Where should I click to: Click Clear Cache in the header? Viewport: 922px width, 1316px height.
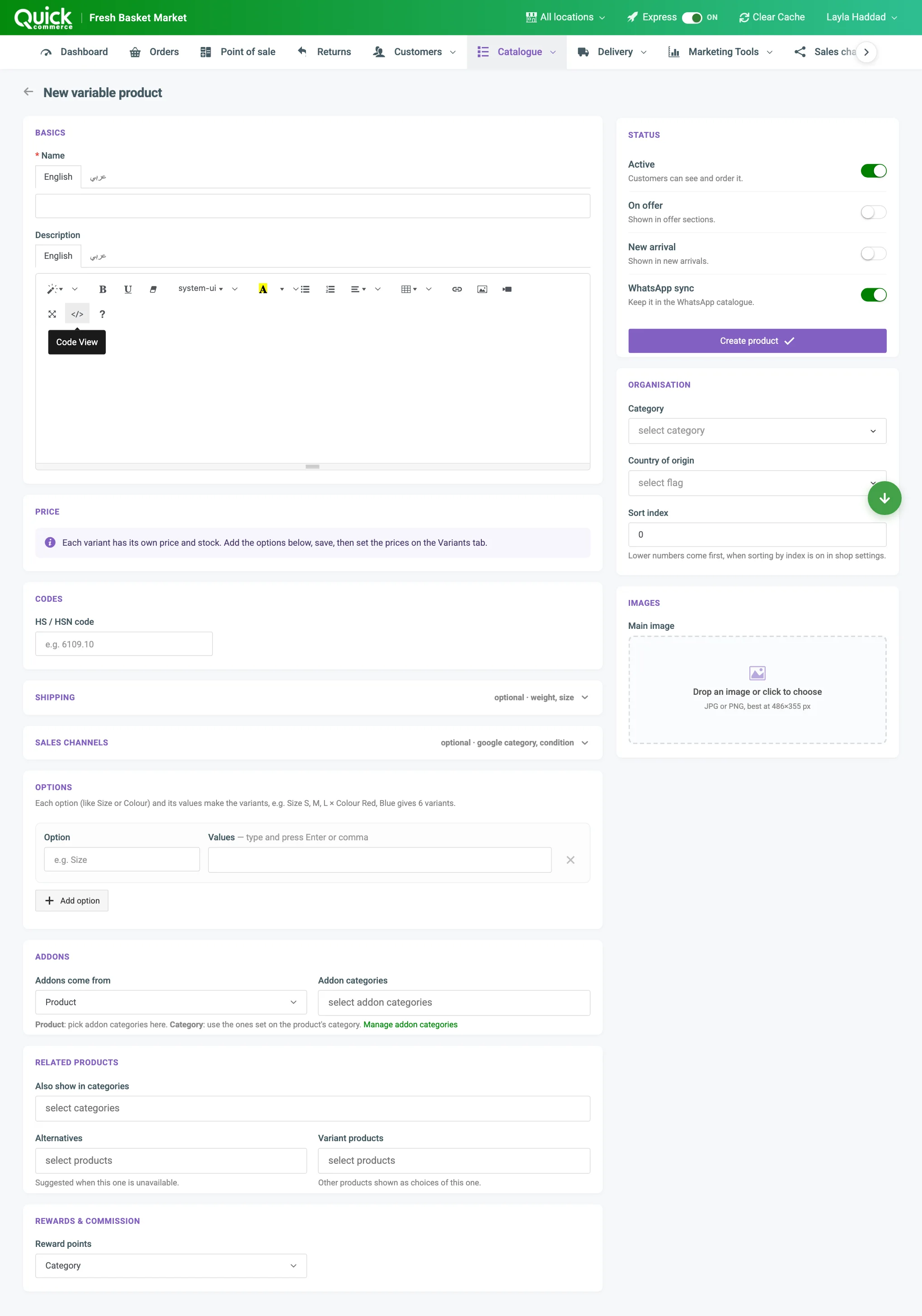click(772, 18)
